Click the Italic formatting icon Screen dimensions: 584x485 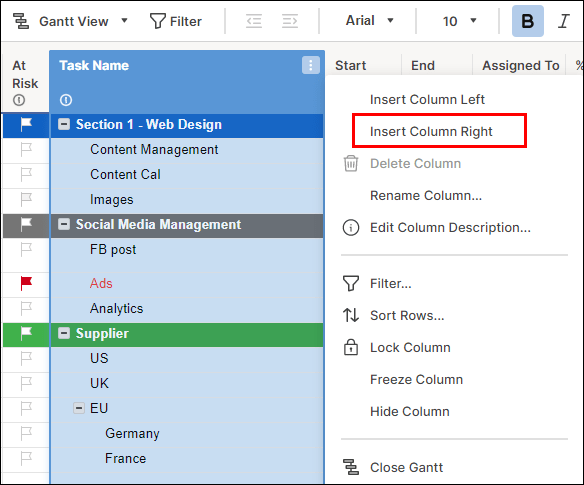pyautogui.click(x=564, y=21)
